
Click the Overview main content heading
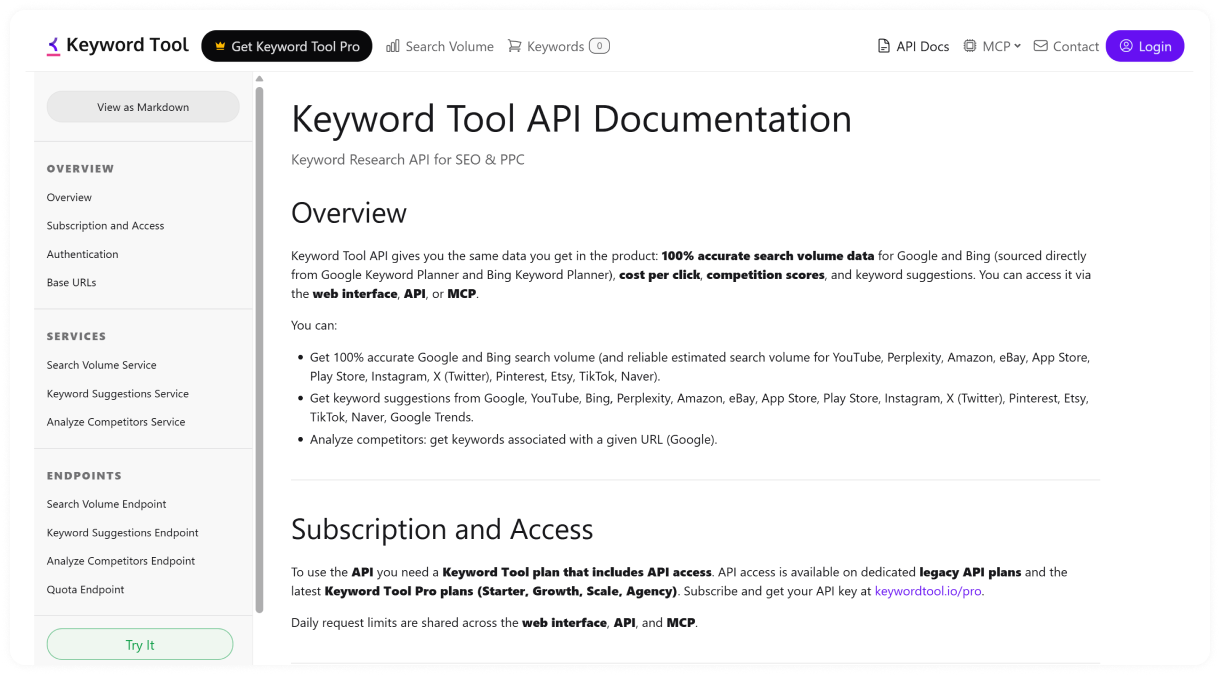pyautogui.click(x=349, y=213)
